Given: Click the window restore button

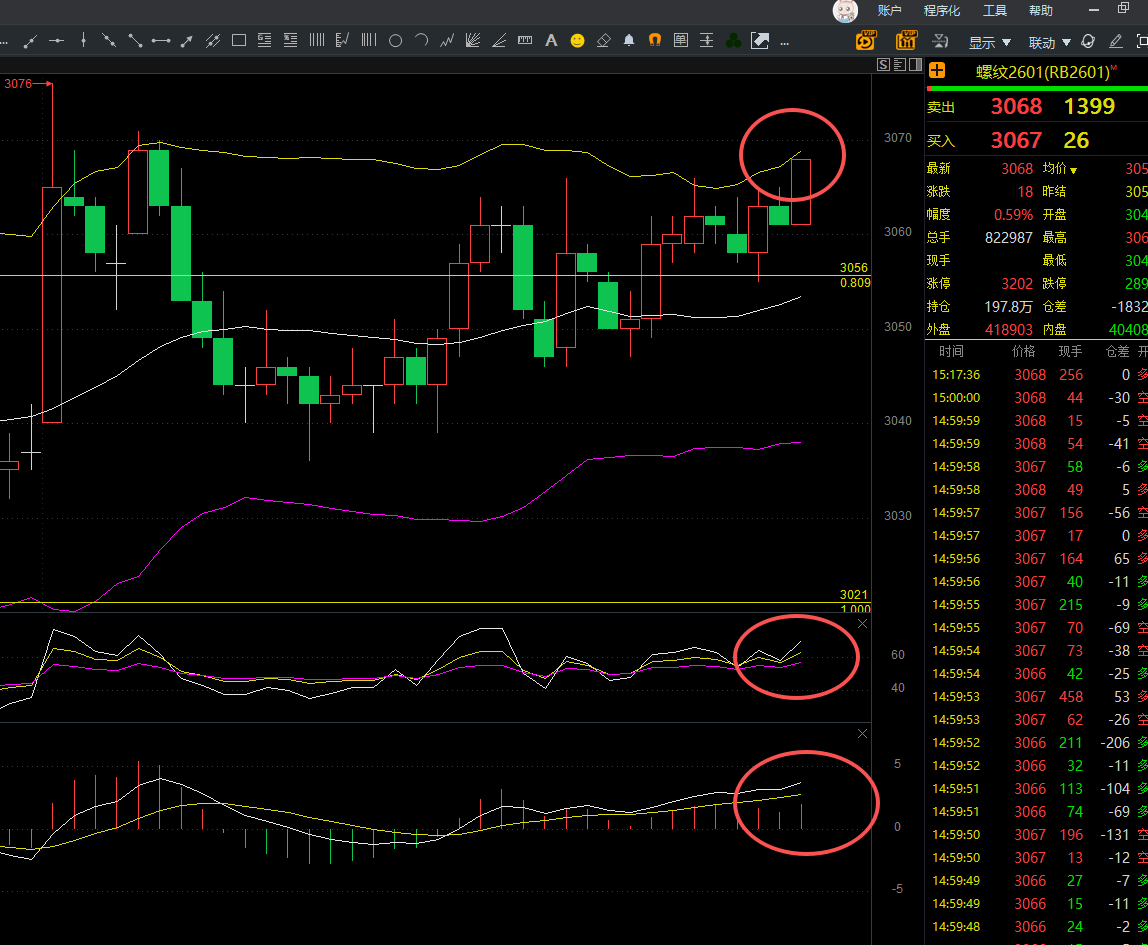Looking at the screenshot, I should coord(1123,9).
